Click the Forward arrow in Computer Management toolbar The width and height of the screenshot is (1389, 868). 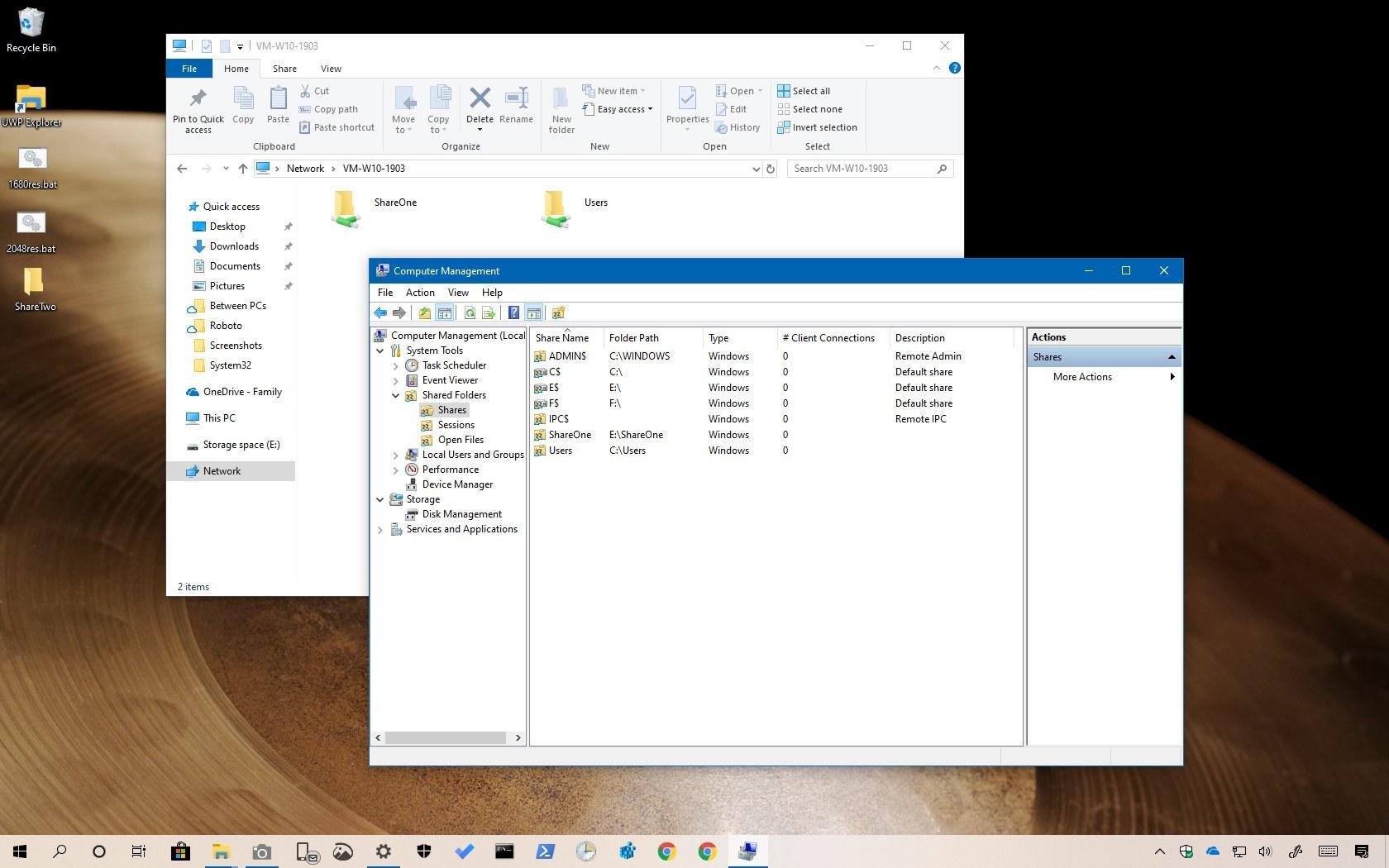[x=399, y=312]
